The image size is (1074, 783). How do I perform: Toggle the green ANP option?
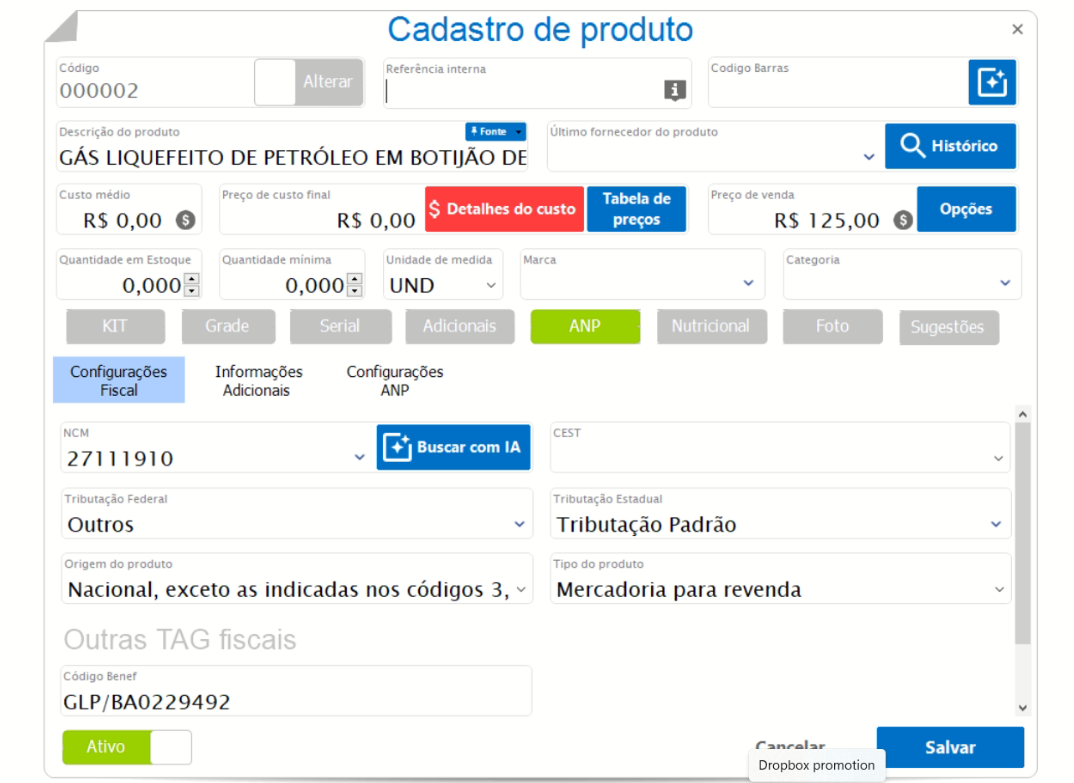click(585, 326)
